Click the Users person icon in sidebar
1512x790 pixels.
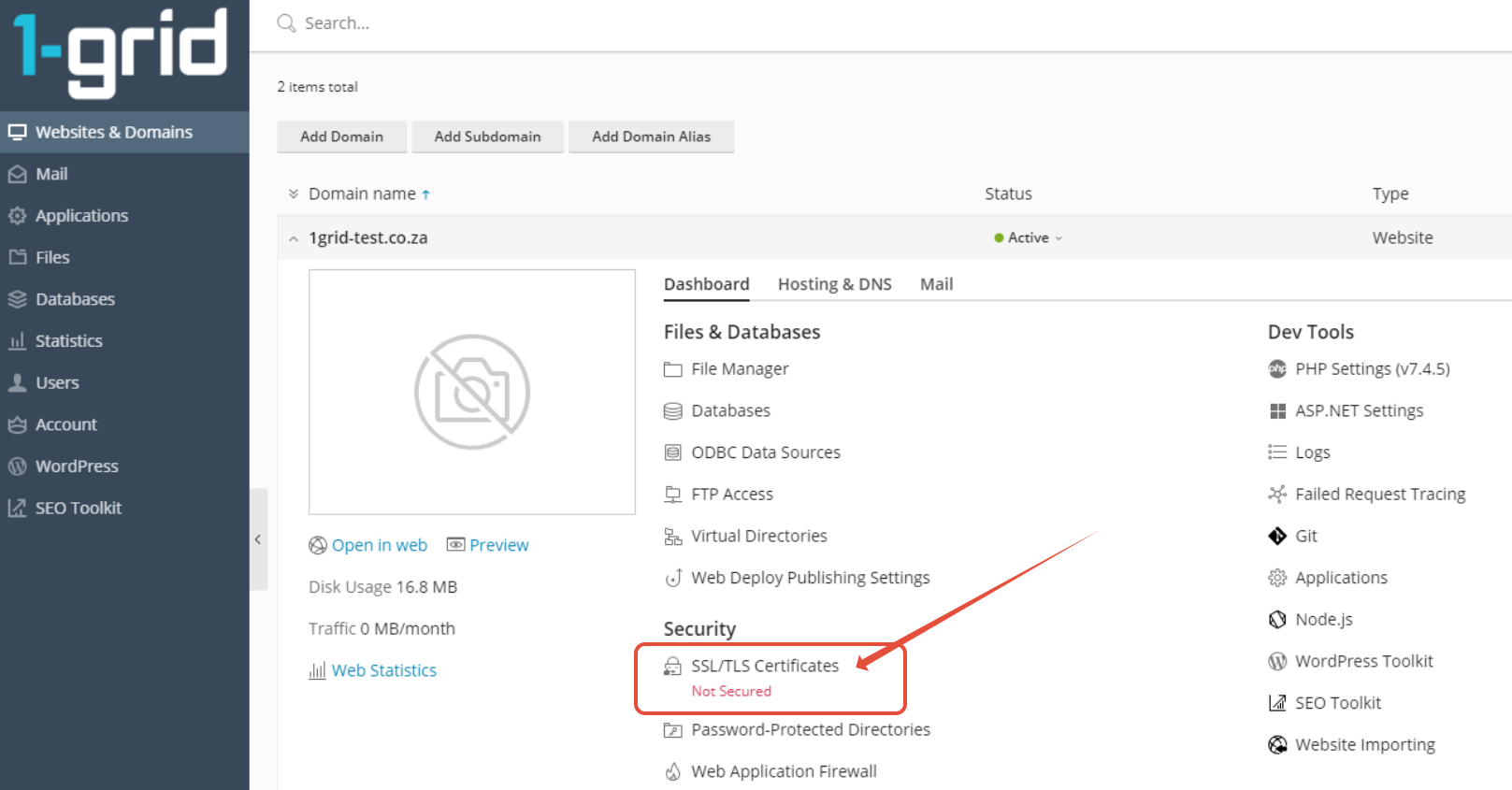(17, 382)
